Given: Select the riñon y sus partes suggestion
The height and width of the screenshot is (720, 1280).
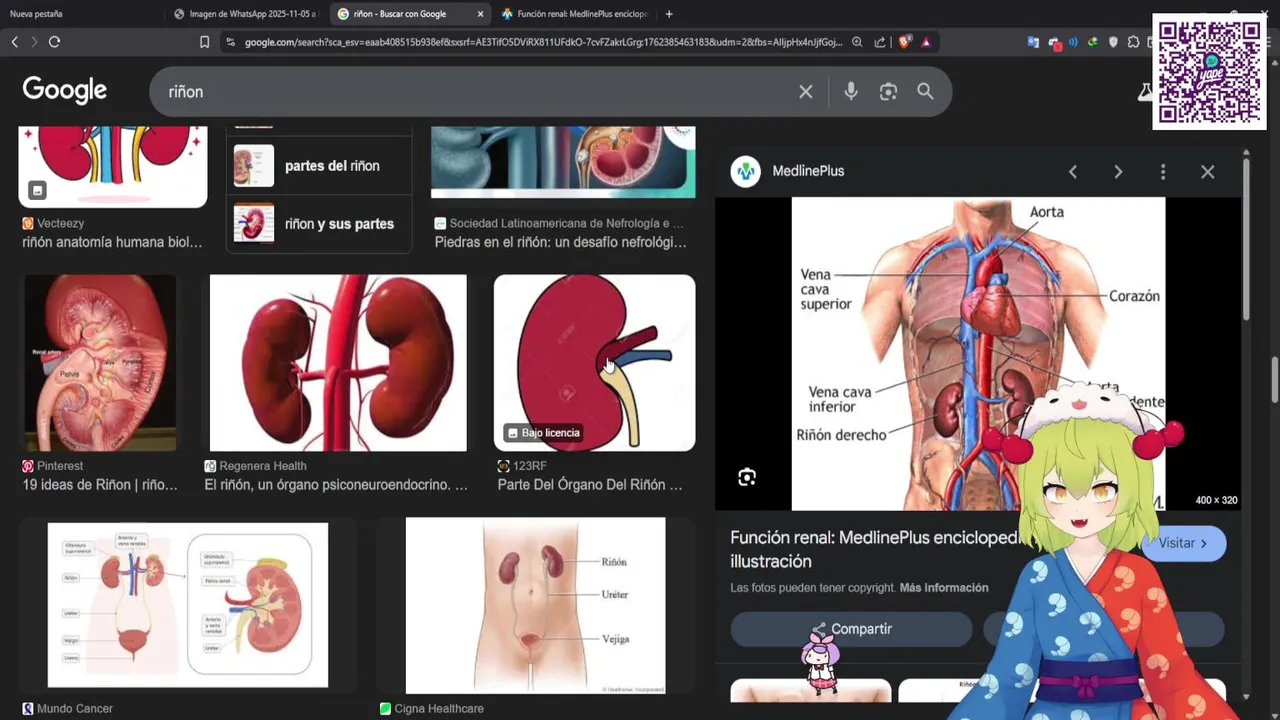Looking at the screenshot, I should pos(319,224).
